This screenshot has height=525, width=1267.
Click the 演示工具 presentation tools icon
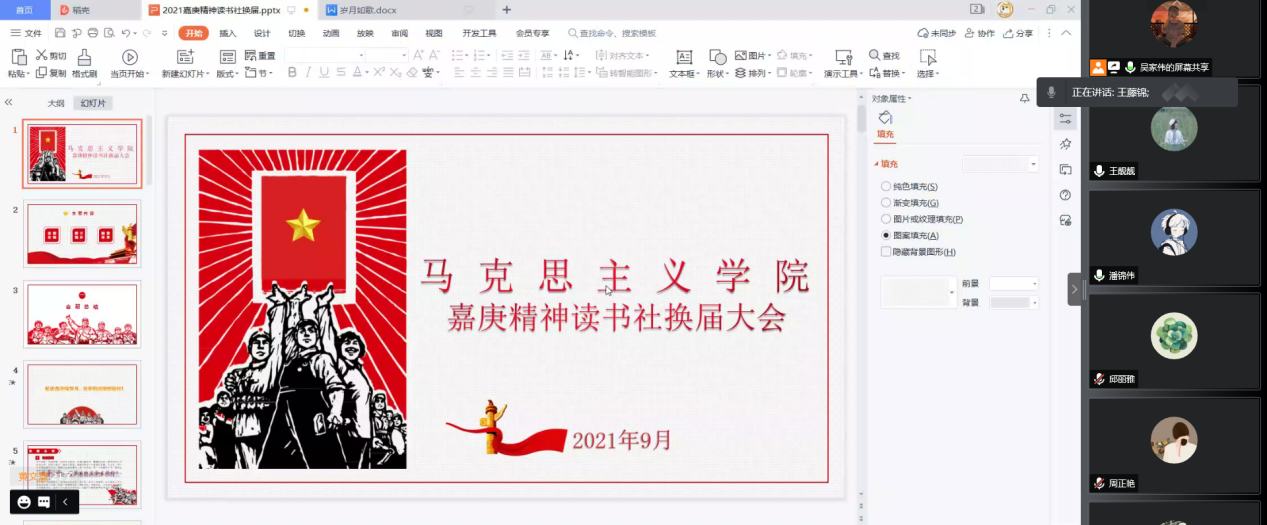coord(843,58)
